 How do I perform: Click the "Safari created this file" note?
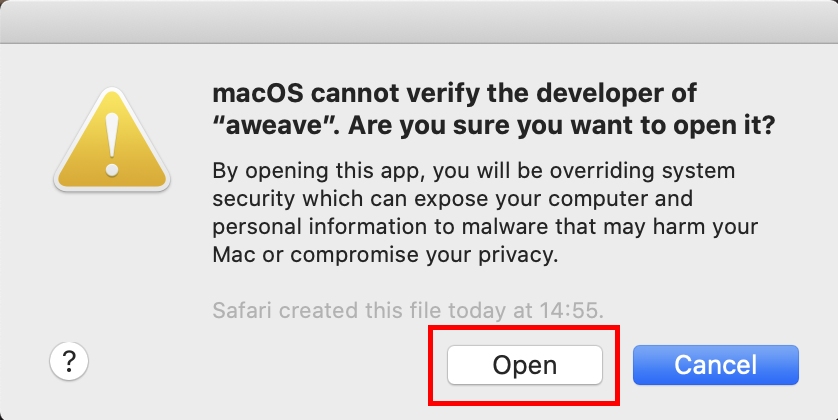(408, 310)
